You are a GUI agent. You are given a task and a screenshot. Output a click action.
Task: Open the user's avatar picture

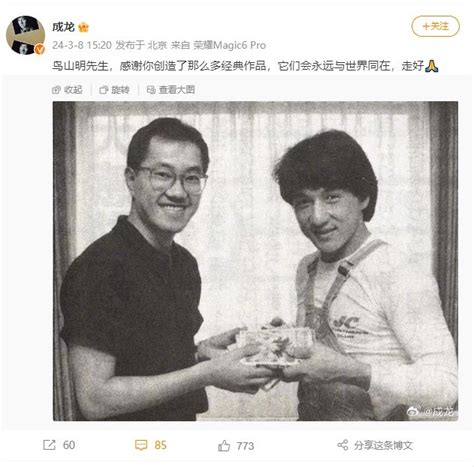click(26, 35)
